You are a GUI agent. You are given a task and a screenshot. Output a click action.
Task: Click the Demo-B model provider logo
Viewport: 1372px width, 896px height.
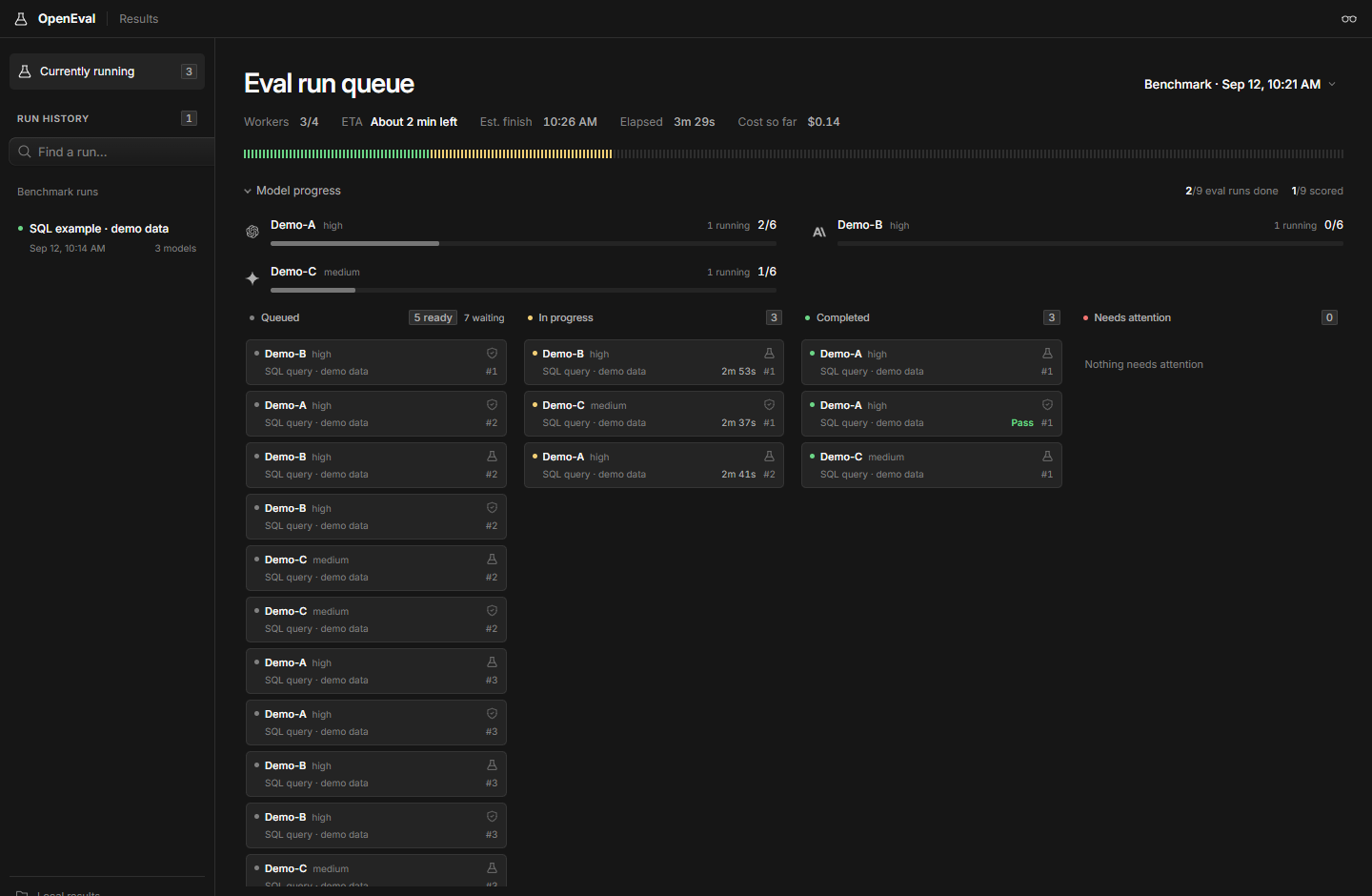(x=819, y=232)
